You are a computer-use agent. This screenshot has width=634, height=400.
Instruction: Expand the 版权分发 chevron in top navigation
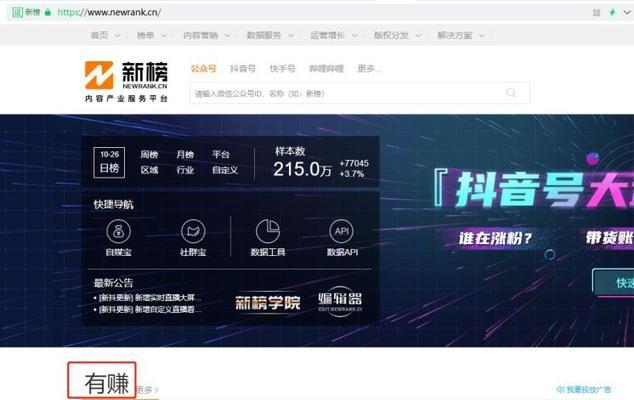[x=418, y=36]
